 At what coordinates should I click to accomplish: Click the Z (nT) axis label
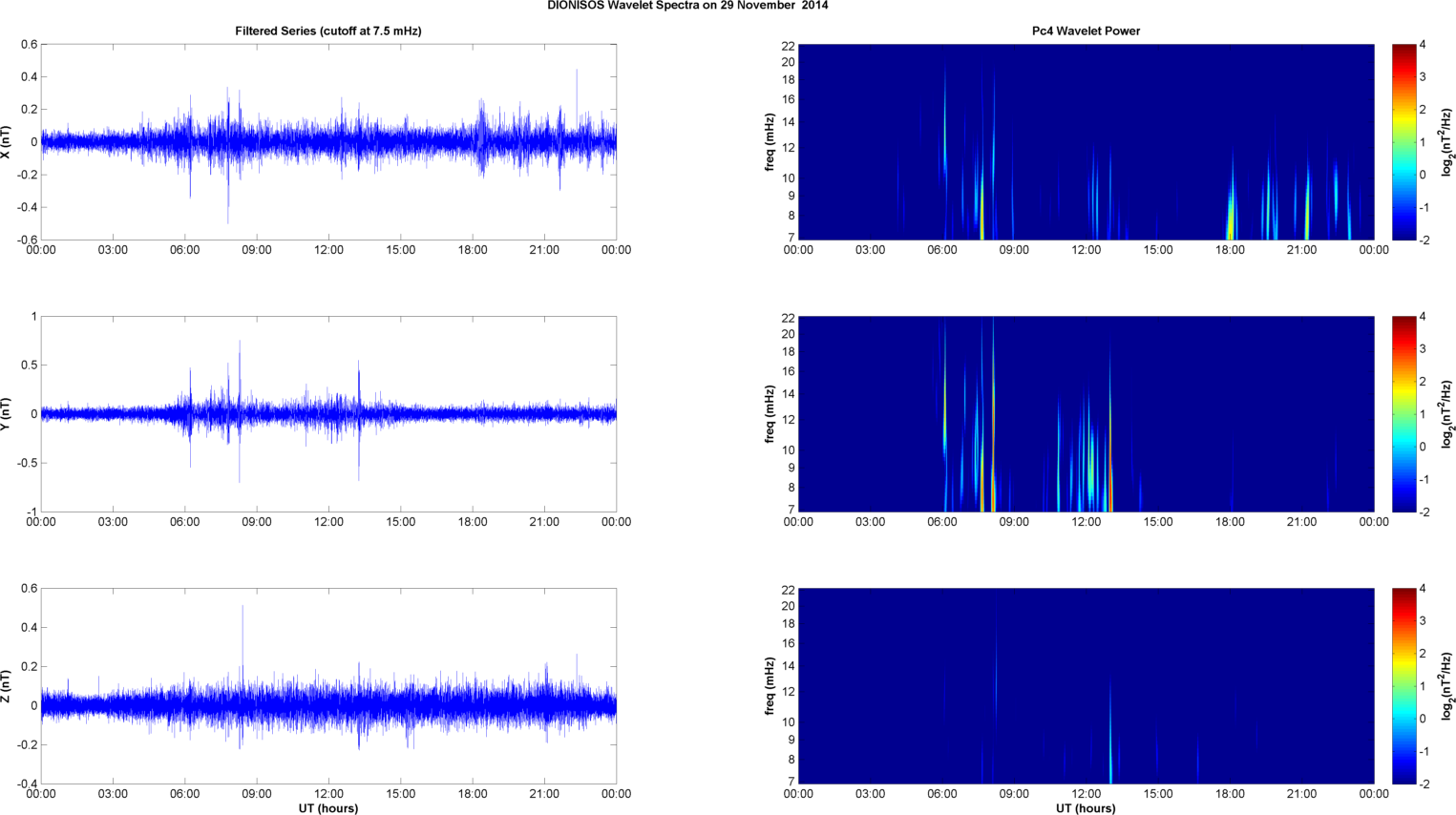(x=7, y=686)
